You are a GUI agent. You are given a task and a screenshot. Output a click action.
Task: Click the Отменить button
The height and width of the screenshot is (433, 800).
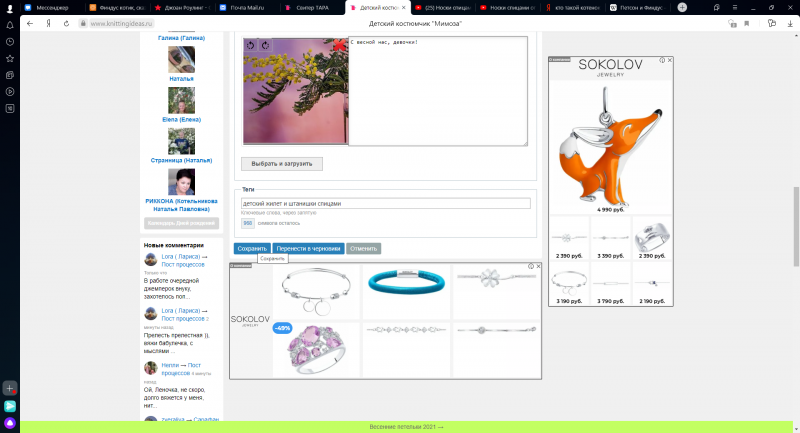point(363,248)
